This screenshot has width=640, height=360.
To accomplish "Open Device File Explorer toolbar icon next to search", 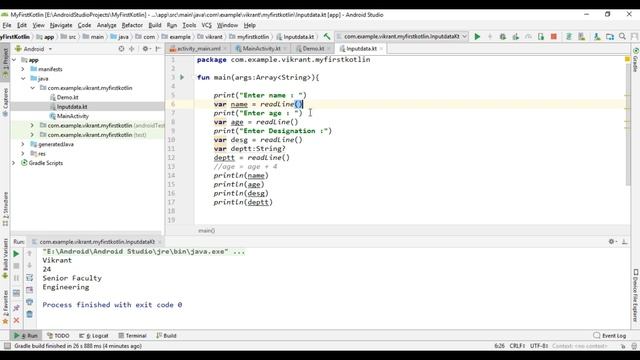I will pyautogui.click(x=610, y=37).
